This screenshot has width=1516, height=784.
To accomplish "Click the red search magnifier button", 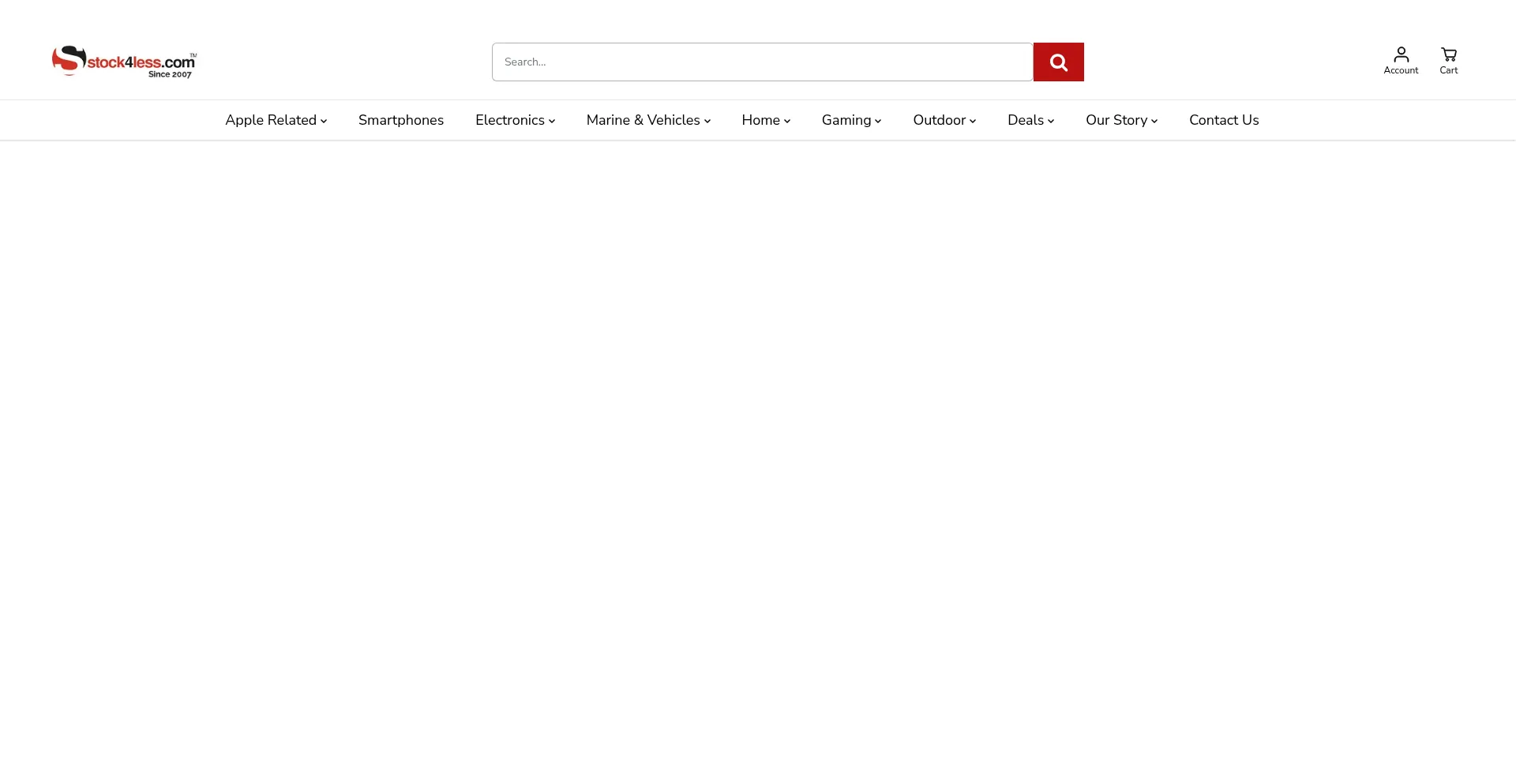I will pos(1058,62).
